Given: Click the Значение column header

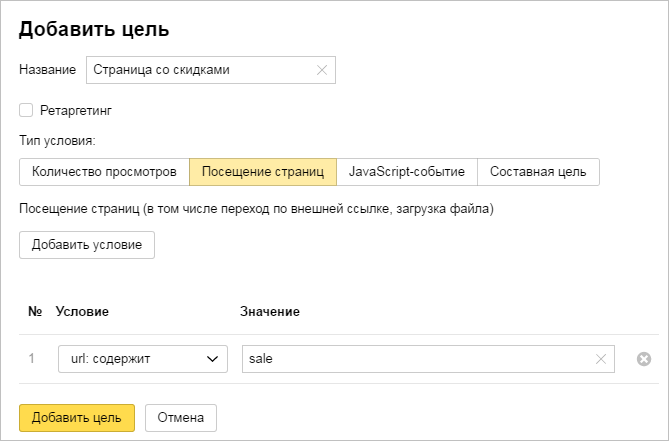Looking at the screenshot, I should coord(270,312).
